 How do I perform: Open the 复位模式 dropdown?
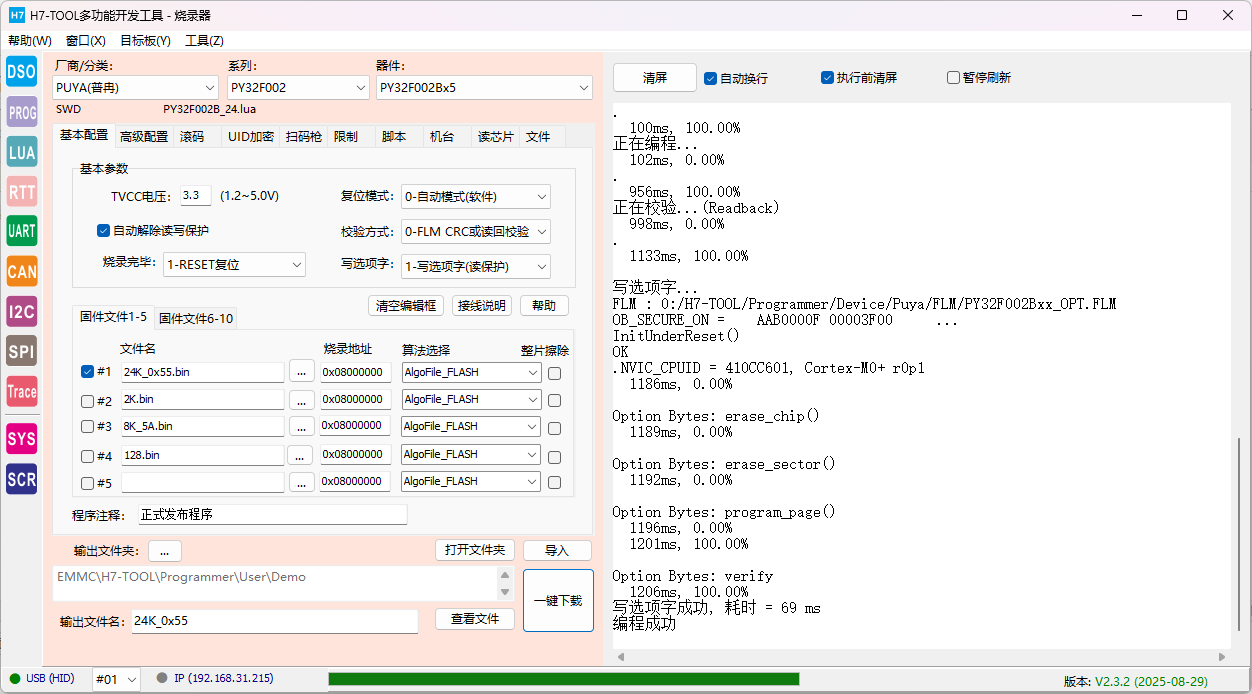point(475,197)
